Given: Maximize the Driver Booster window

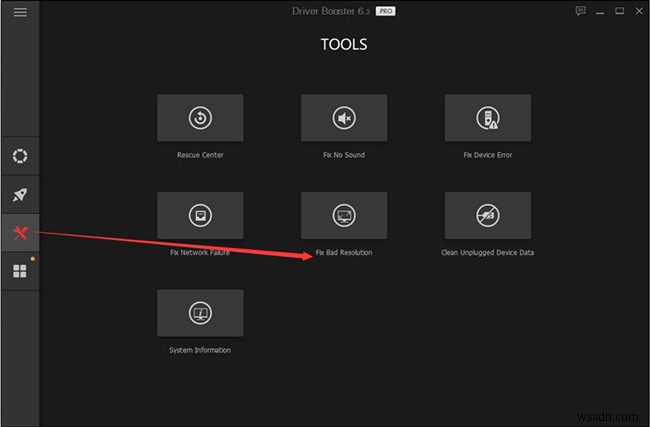Looking at the screenshot, I should (619, 11).
